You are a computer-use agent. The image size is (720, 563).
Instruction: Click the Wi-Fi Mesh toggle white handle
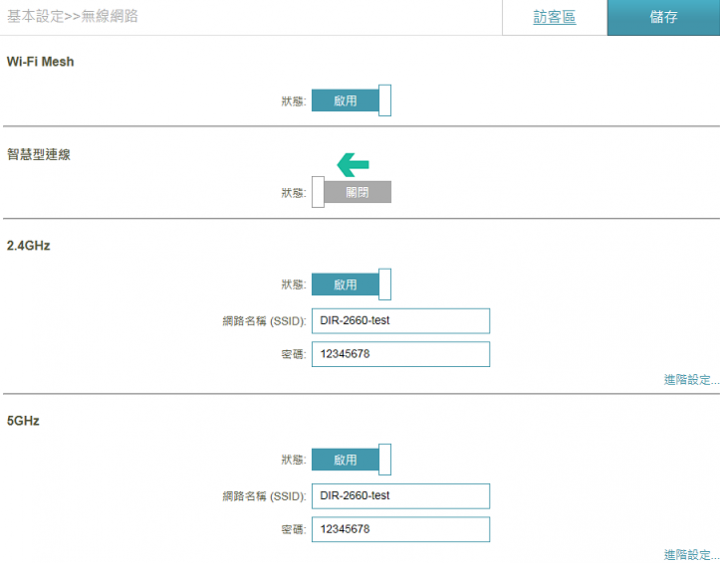pos(385,100)
